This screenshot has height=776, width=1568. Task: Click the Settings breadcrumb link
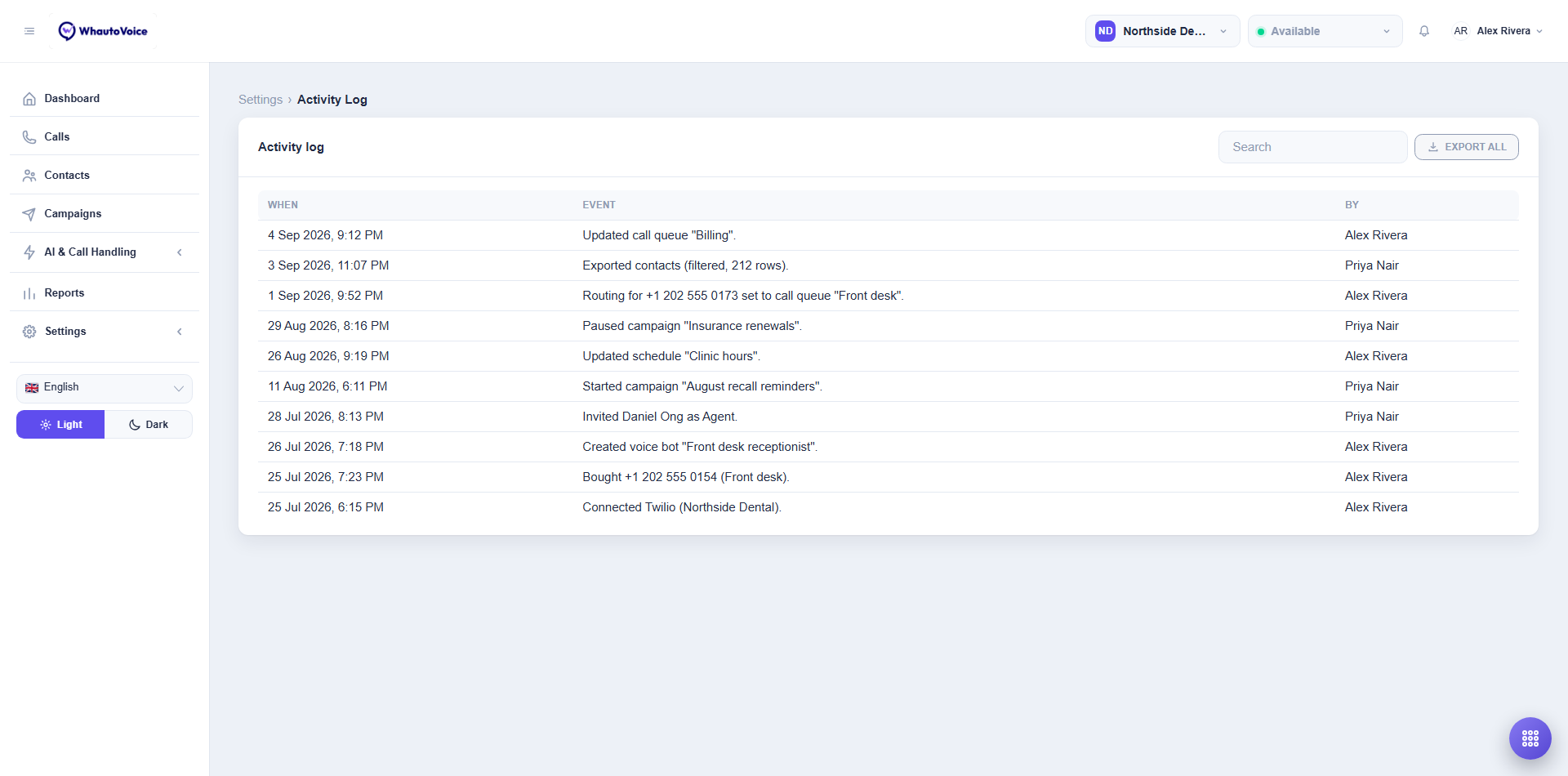261,100
